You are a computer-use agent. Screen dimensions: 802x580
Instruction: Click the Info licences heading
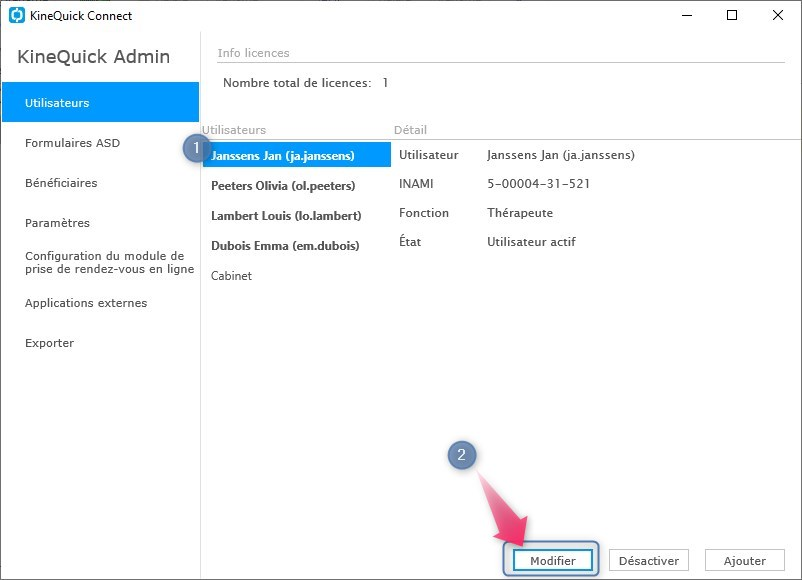[253, 53]
